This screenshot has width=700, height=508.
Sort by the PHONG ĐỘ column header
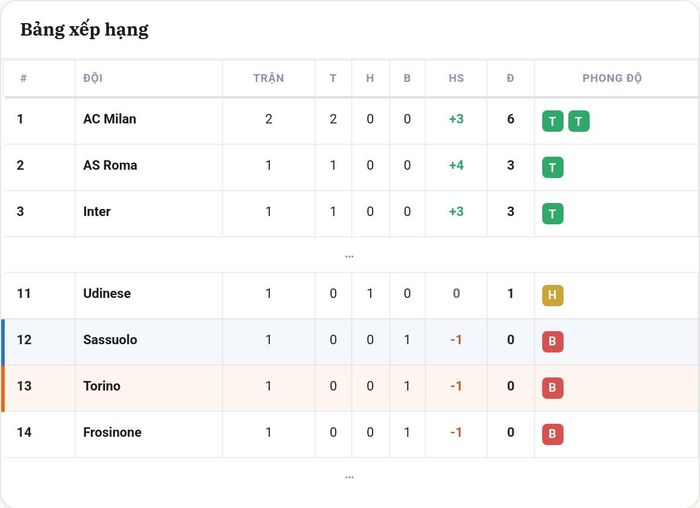coord(612,78)
